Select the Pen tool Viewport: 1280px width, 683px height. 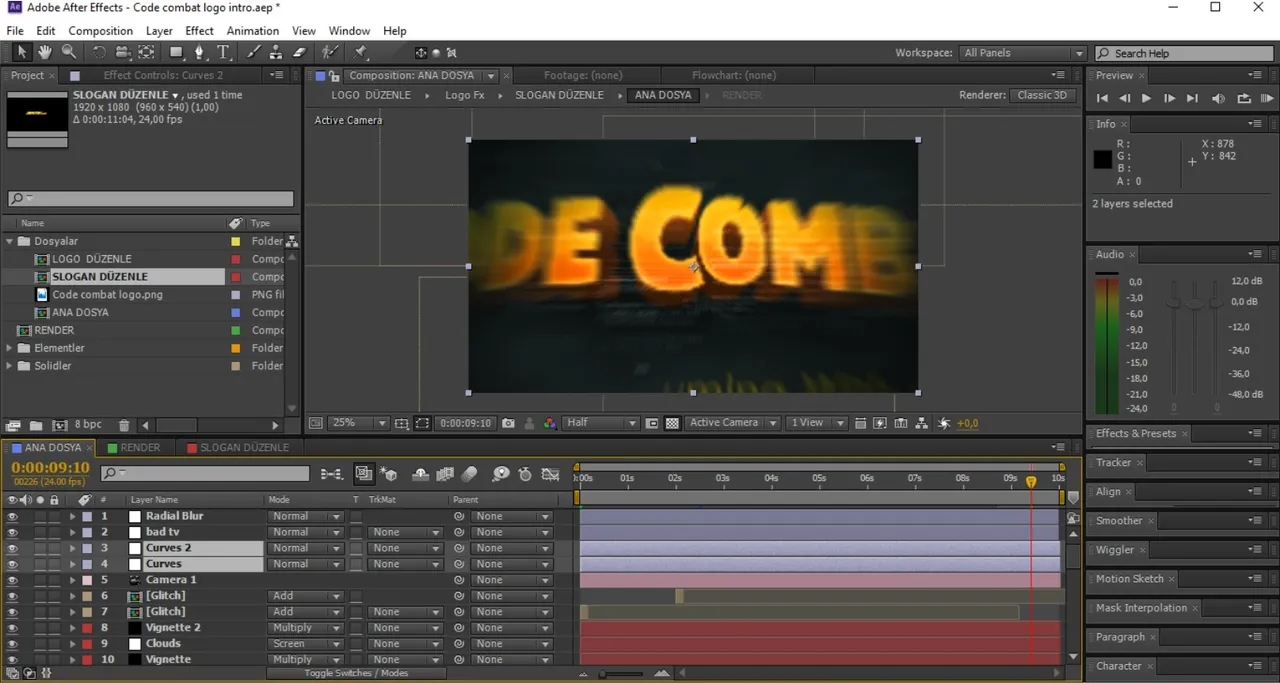coord(200,52)
